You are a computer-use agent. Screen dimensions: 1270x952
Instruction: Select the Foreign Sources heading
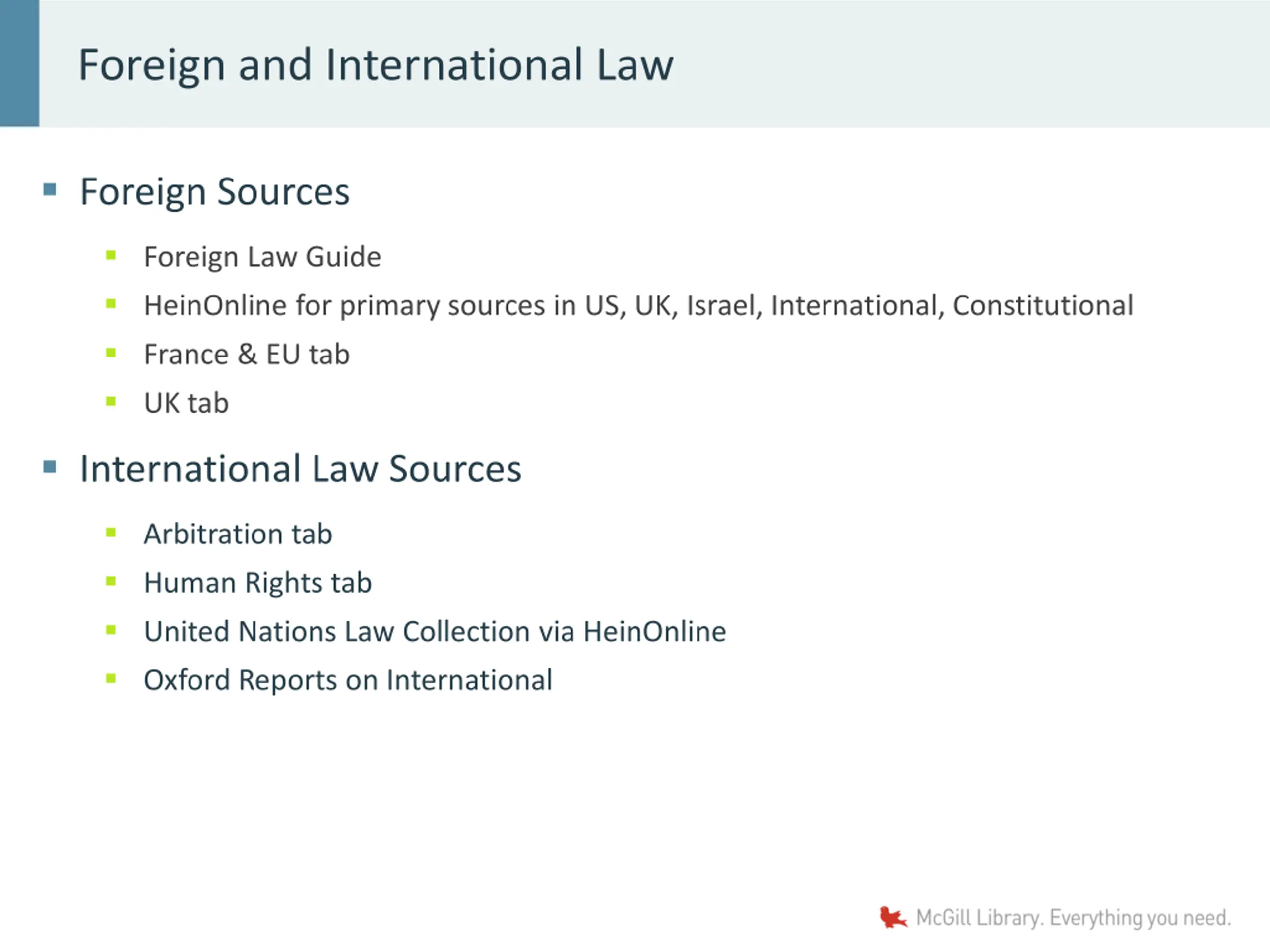(x=215, y=192)
